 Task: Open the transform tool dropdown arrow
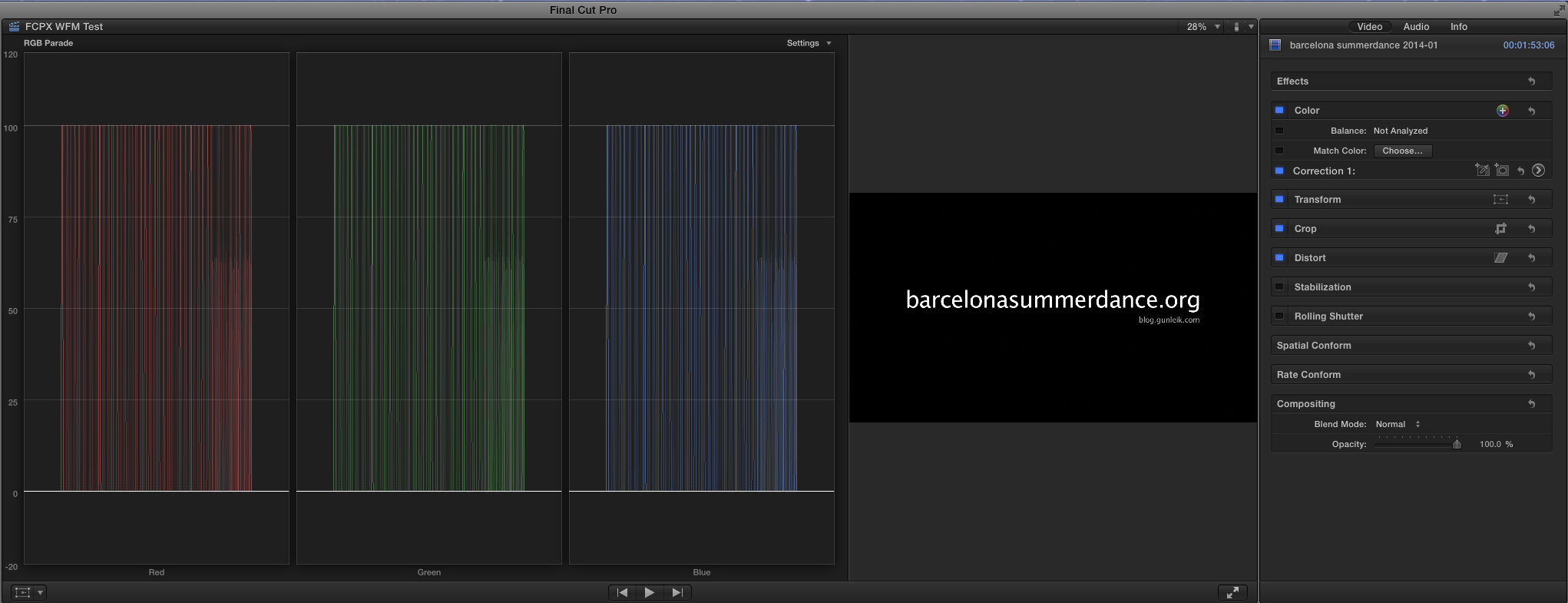pos(41,592)
